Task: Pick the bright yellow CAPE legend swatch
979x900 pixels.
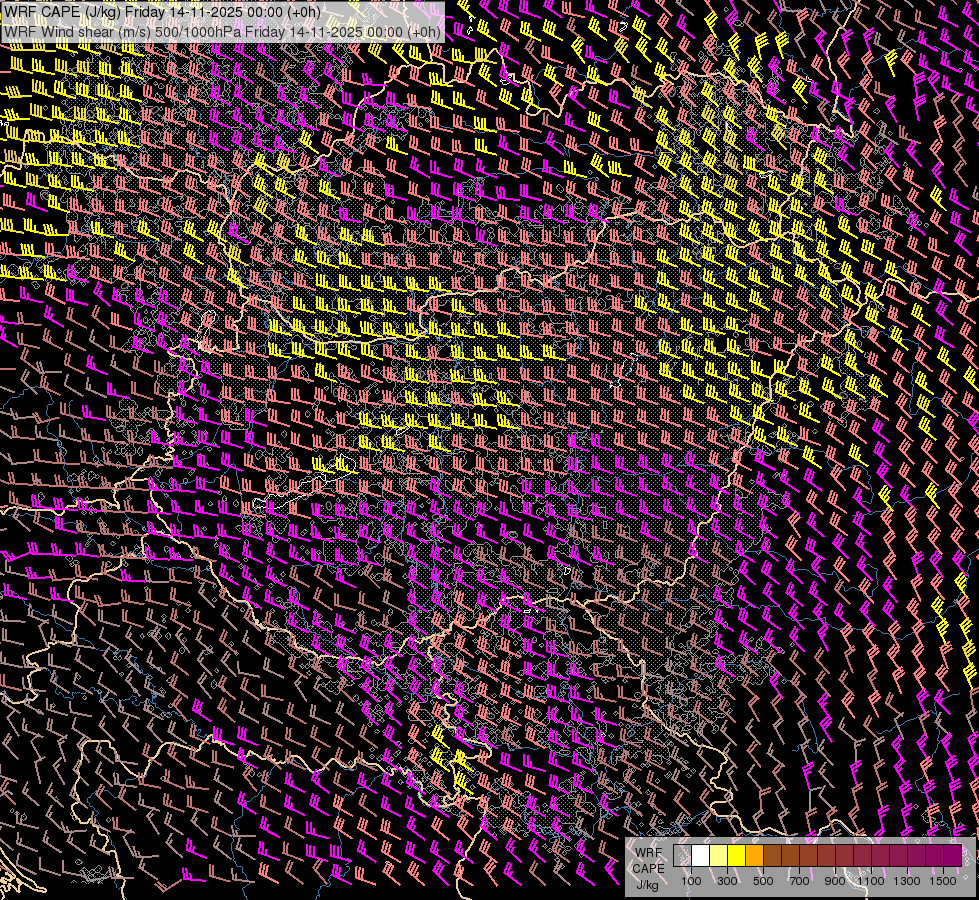Action: coord(736,856)
